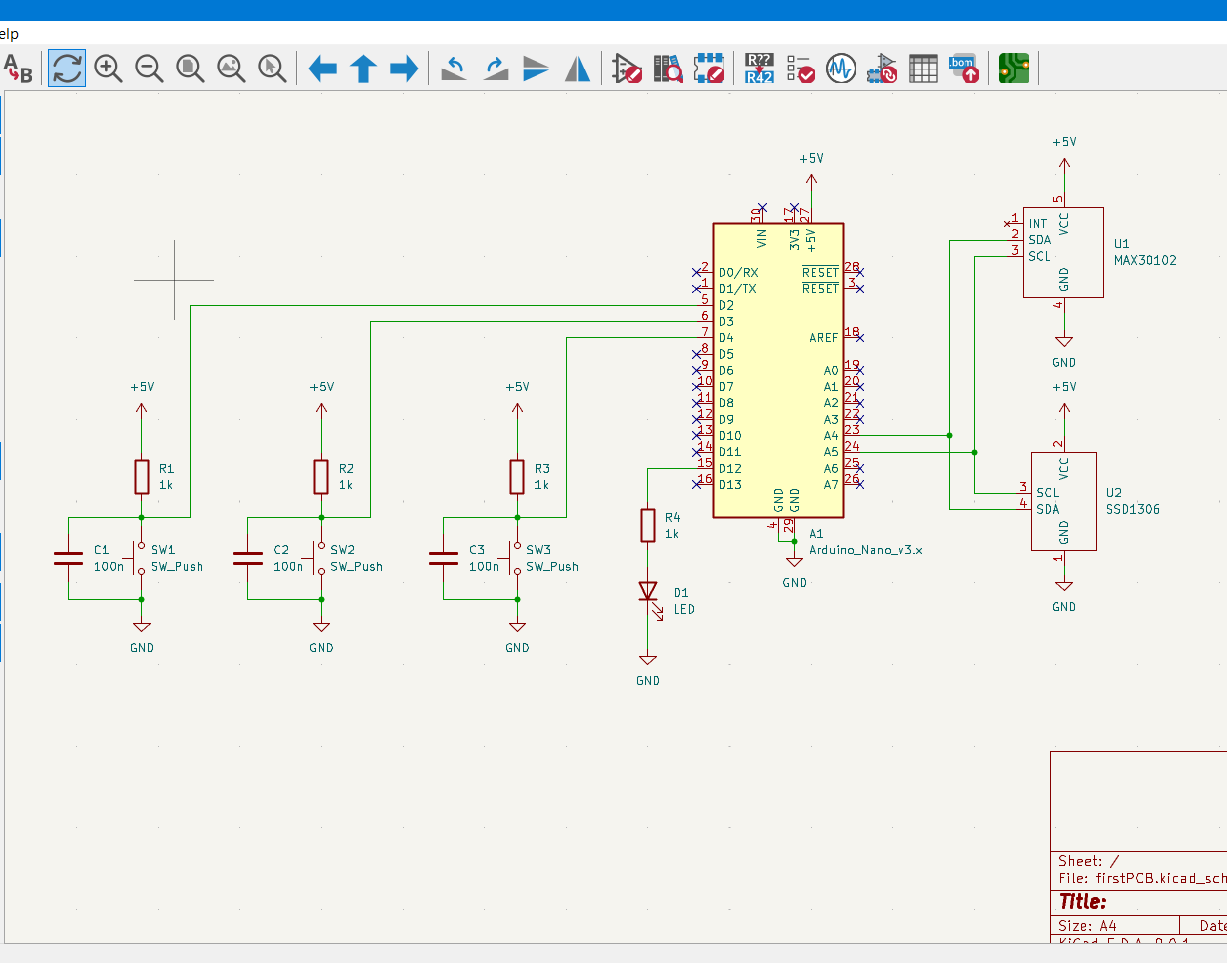Open Assign Footprints tool
The width and height of the screenshot is (1227, 963).
(x=882, y=69)
